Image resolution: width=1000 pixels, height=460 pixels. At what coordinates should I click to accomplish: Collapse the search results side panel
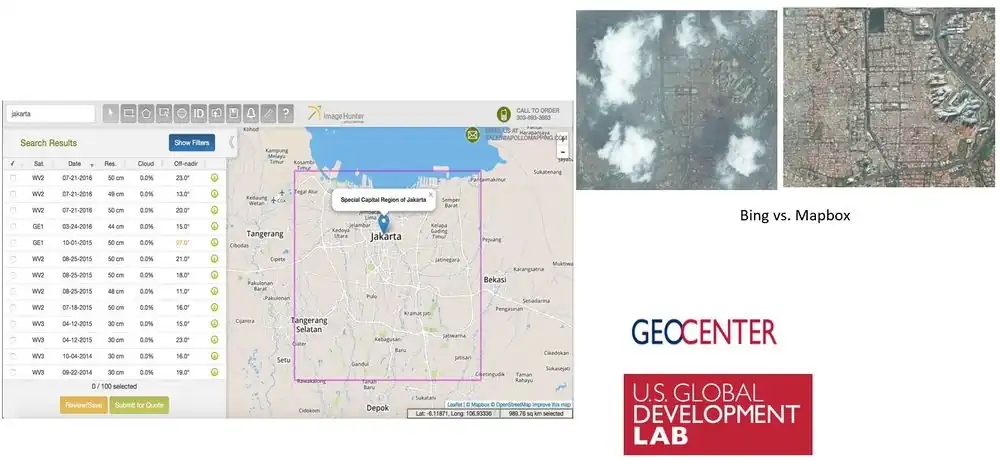(x=231, y=142)
